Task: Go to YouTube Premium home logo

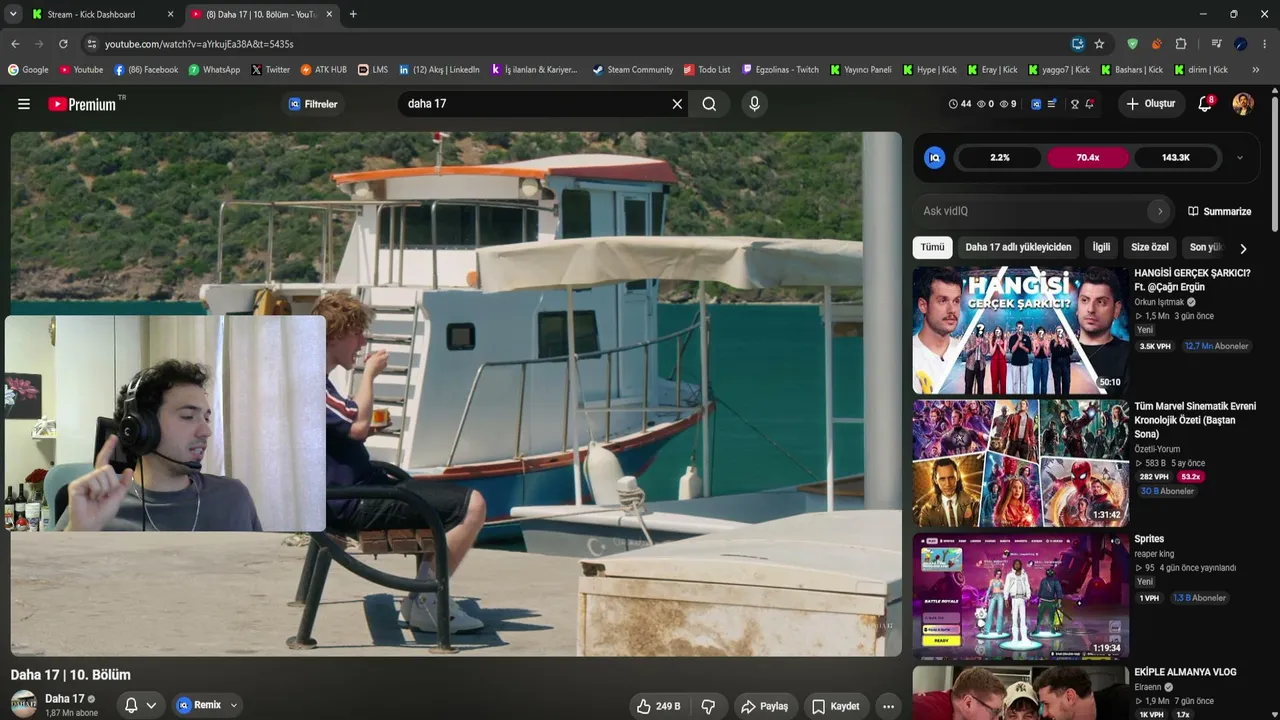Action: point(82,104)
